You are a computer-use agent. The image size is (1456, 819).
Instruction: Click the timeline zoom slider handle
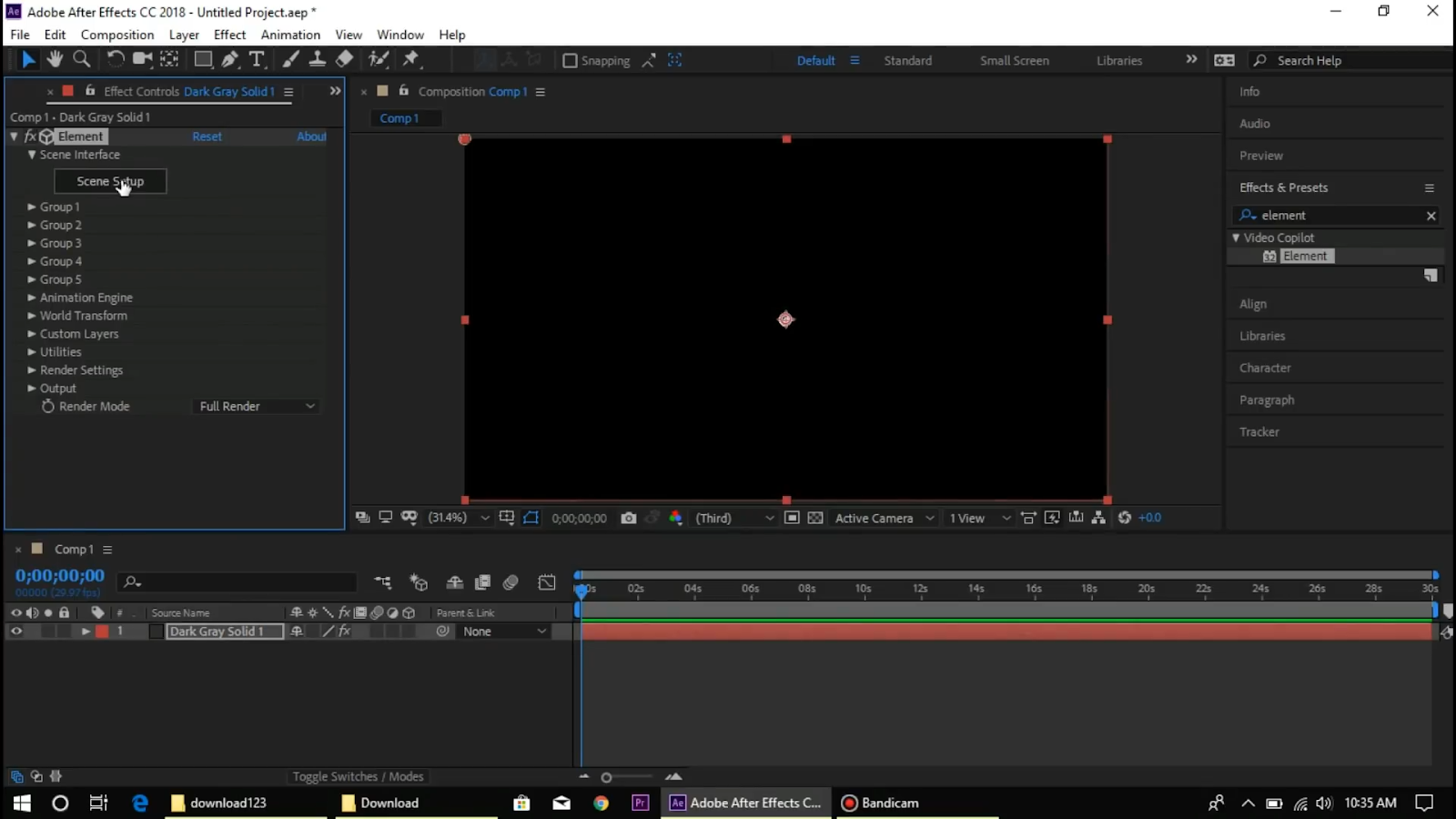(606, 777)
